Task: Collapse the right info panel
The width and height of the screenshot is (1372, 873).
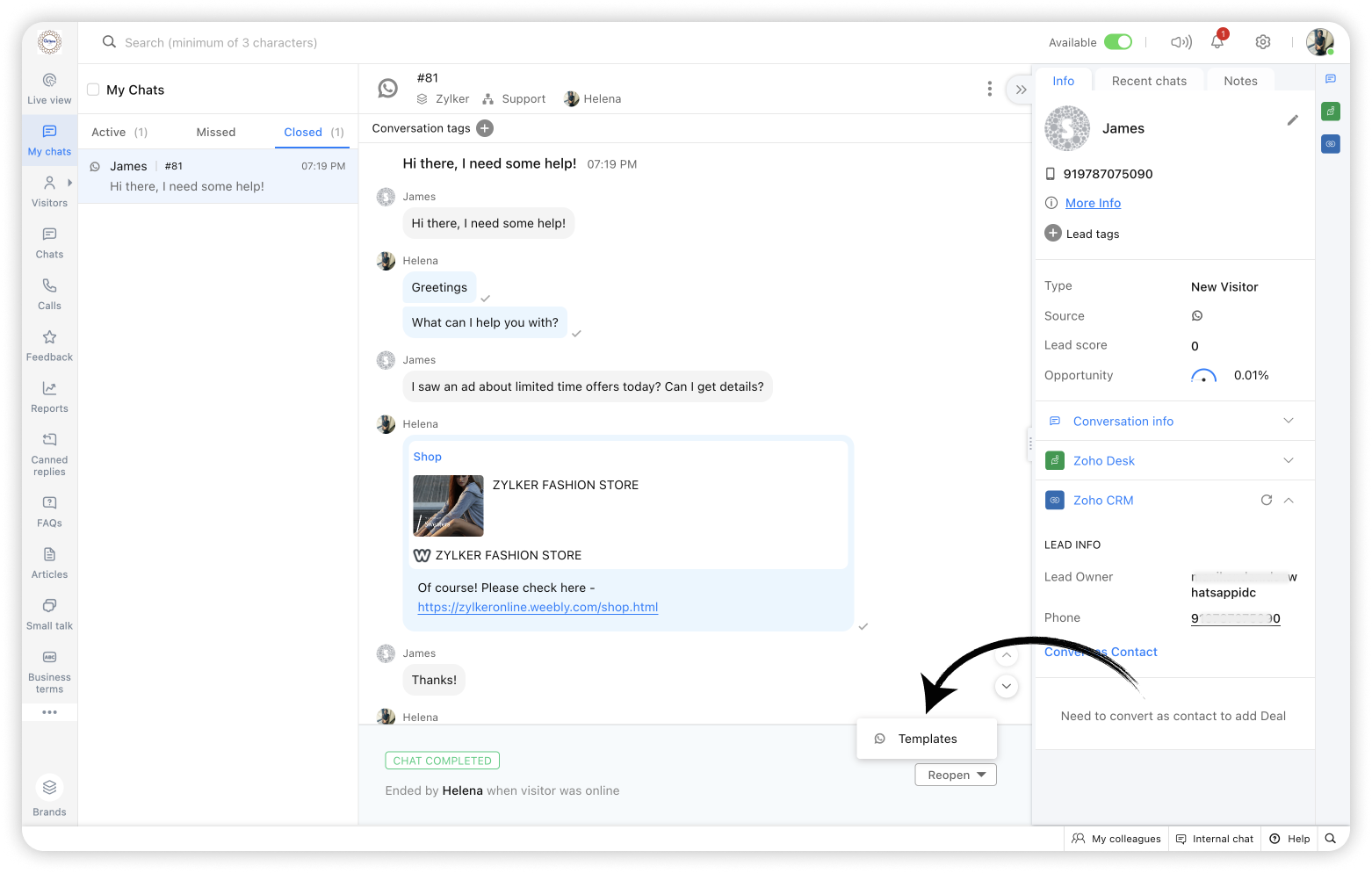Action: 1021,90
